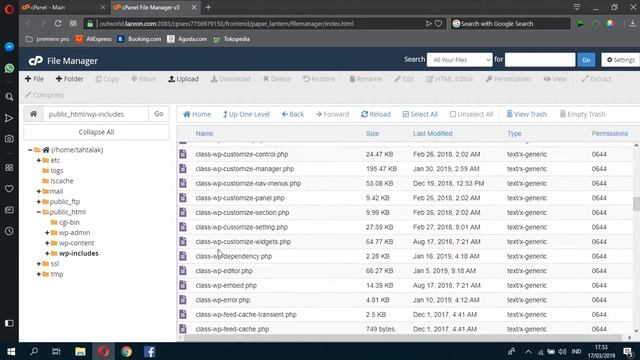Click the search text field

(540, 60)
